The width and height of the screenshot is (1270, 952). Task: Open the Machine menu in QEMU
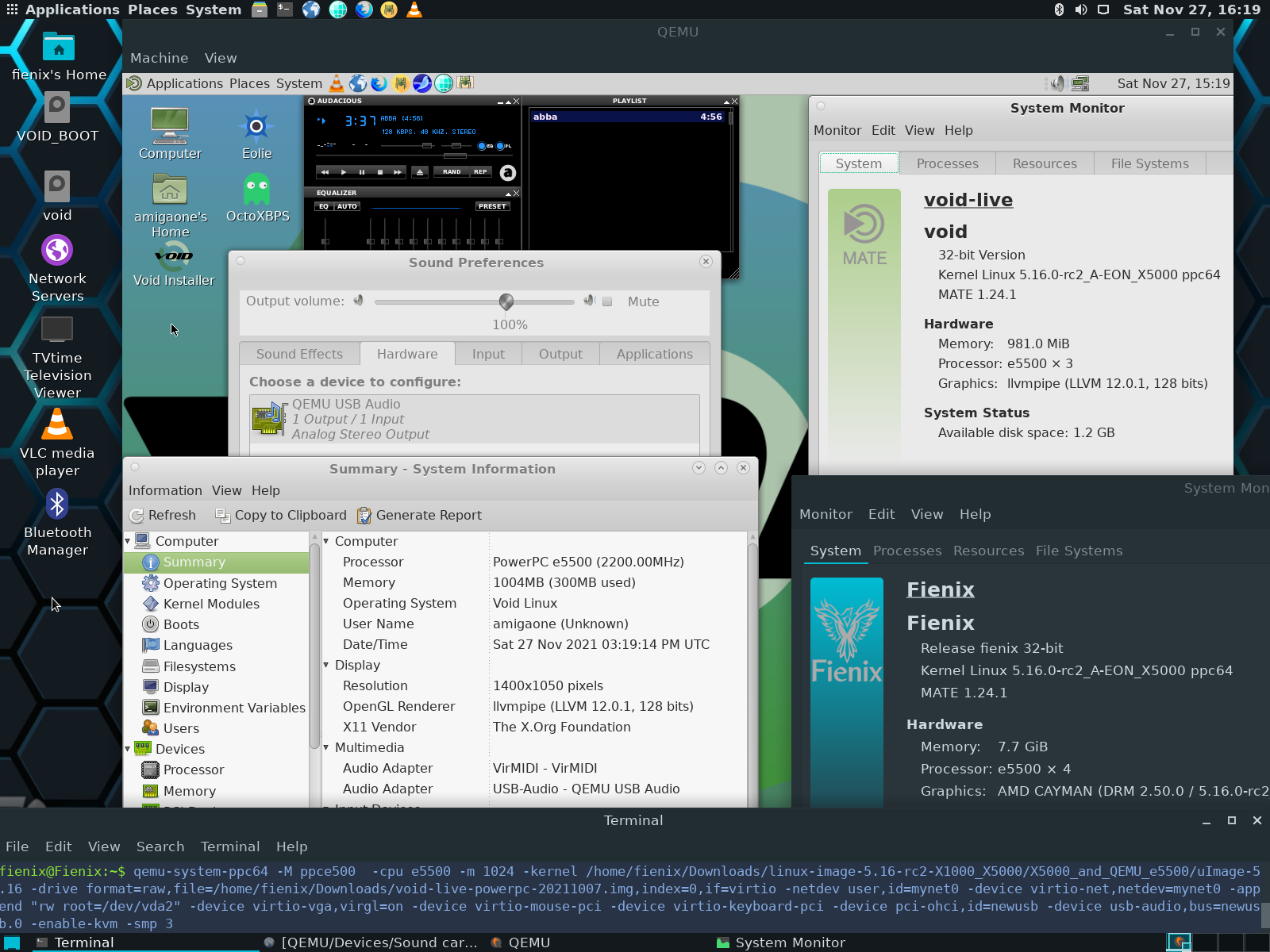pos(159,58)
